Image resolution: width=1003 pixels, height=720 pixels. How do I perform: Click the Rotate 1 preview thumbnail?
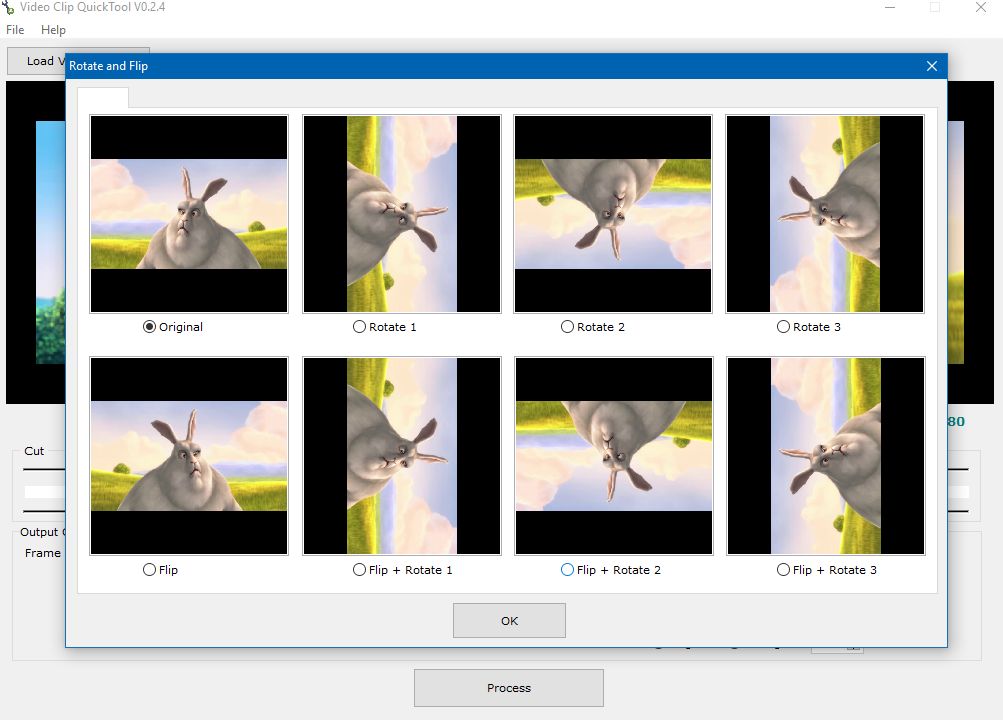(x=402, y=214)
